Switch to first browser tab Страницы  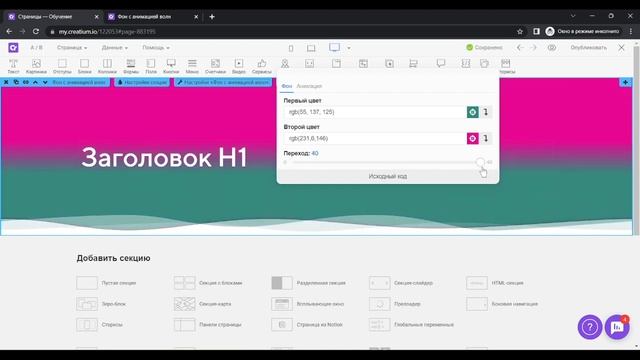click(53, 17)
